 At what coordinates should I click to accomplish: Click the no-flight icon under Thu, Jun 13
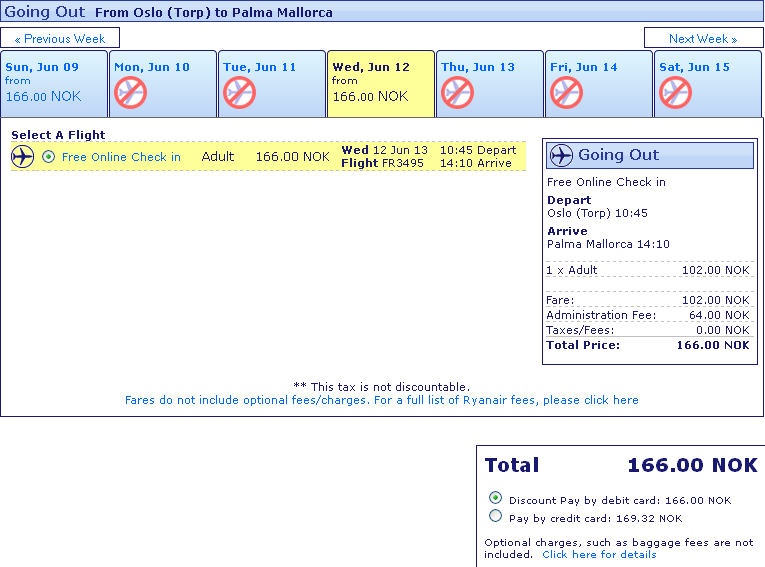(458, 93)
